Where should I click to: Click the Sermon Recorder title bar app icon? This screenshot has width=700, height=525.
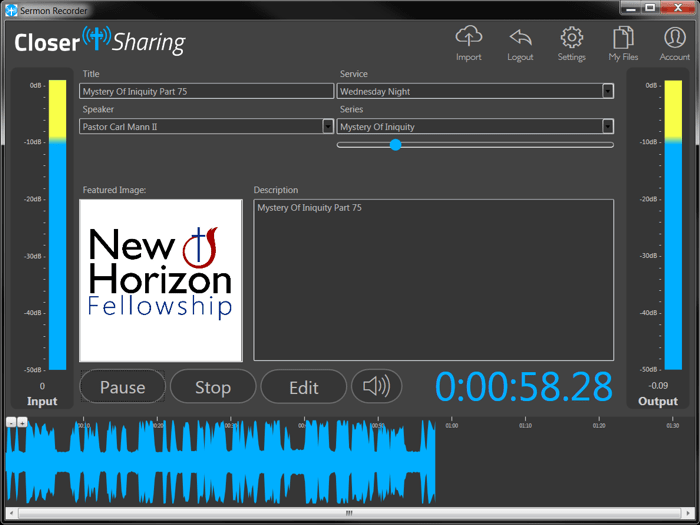click(11, 10)
